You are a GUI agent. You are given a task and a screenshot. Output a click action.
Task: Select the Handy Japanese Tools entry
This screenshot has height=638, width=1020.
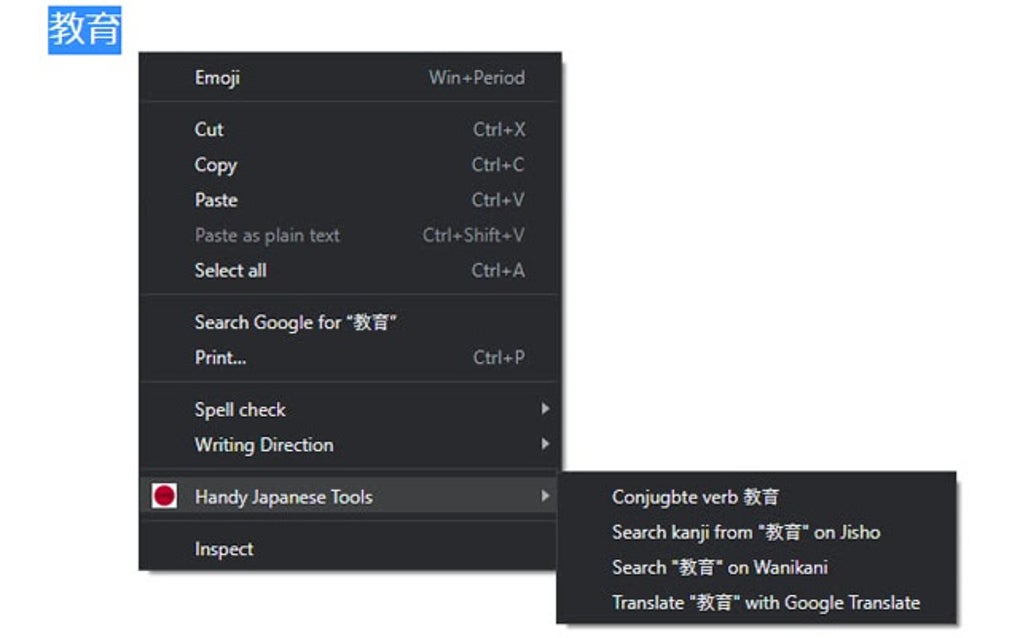point(283,496)
